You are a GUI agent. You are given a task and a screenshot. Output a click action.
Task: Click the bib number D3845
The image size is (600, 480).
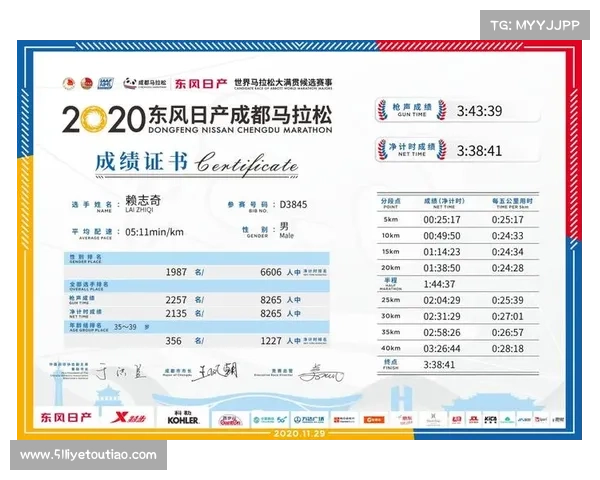pyautogui.click(x=293, y=204)
